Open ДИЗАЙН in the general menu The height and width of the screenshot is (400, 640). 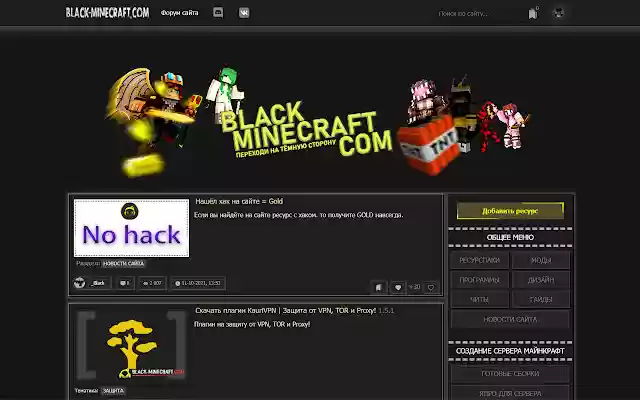(x=541, y=280)
